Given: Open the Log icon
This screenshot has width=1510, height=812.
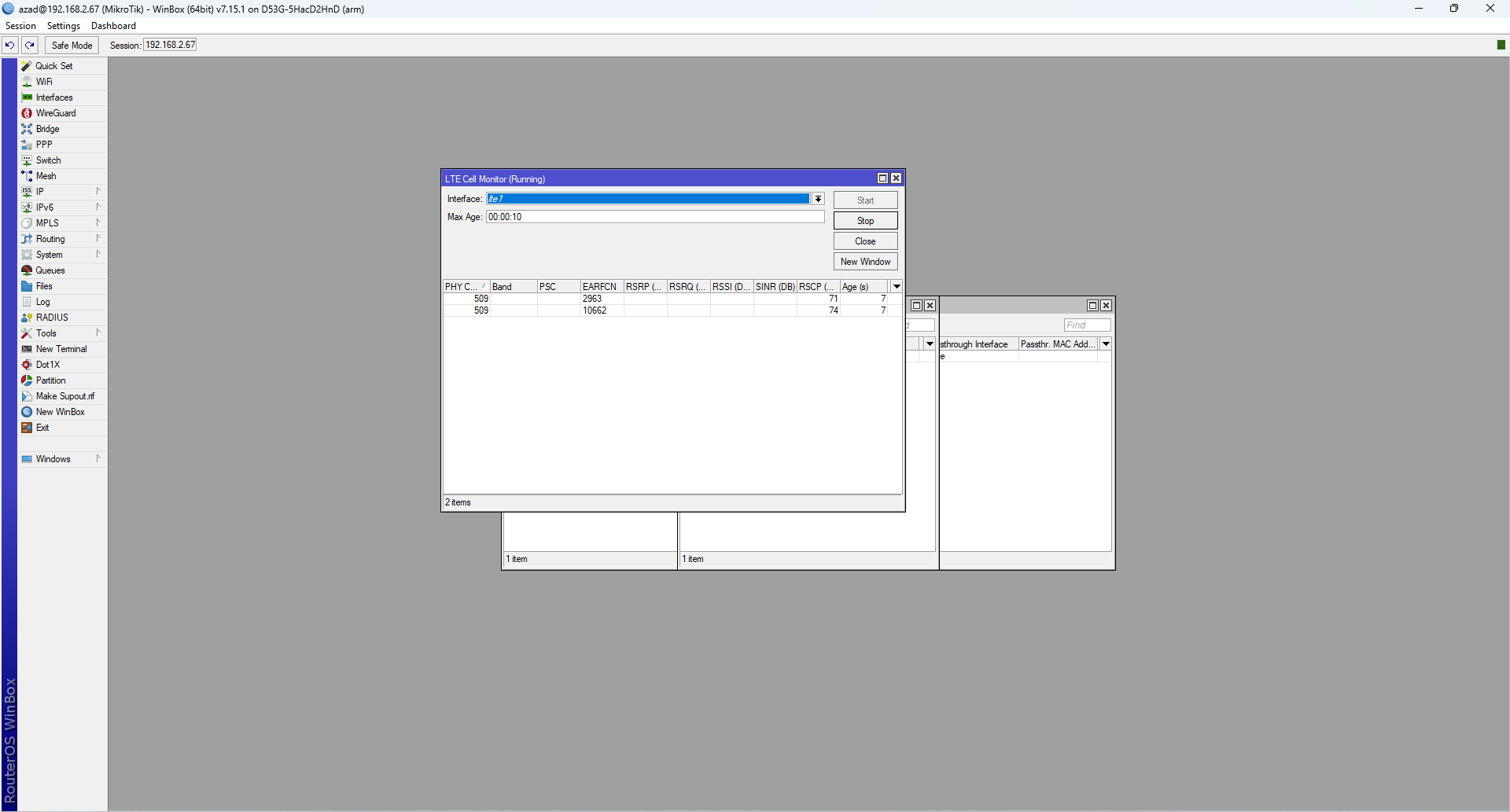Looking at the screenshot, I should pyautogui.click(x=27, y=302).
